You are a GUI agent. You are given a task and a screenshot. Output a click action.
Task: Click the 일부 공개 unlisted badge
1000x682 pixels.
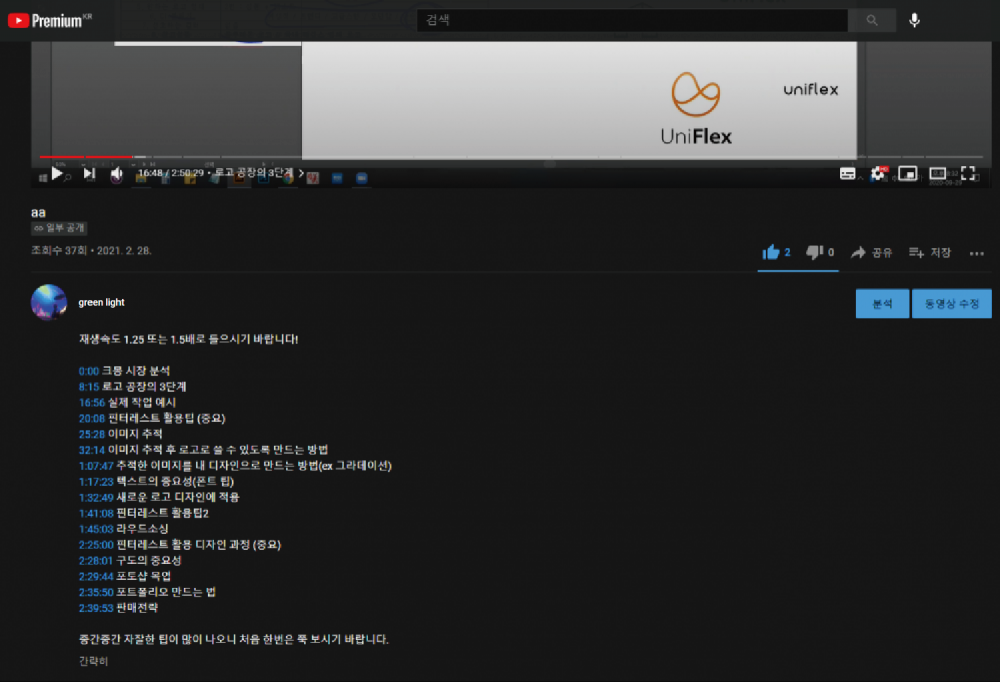59,228
